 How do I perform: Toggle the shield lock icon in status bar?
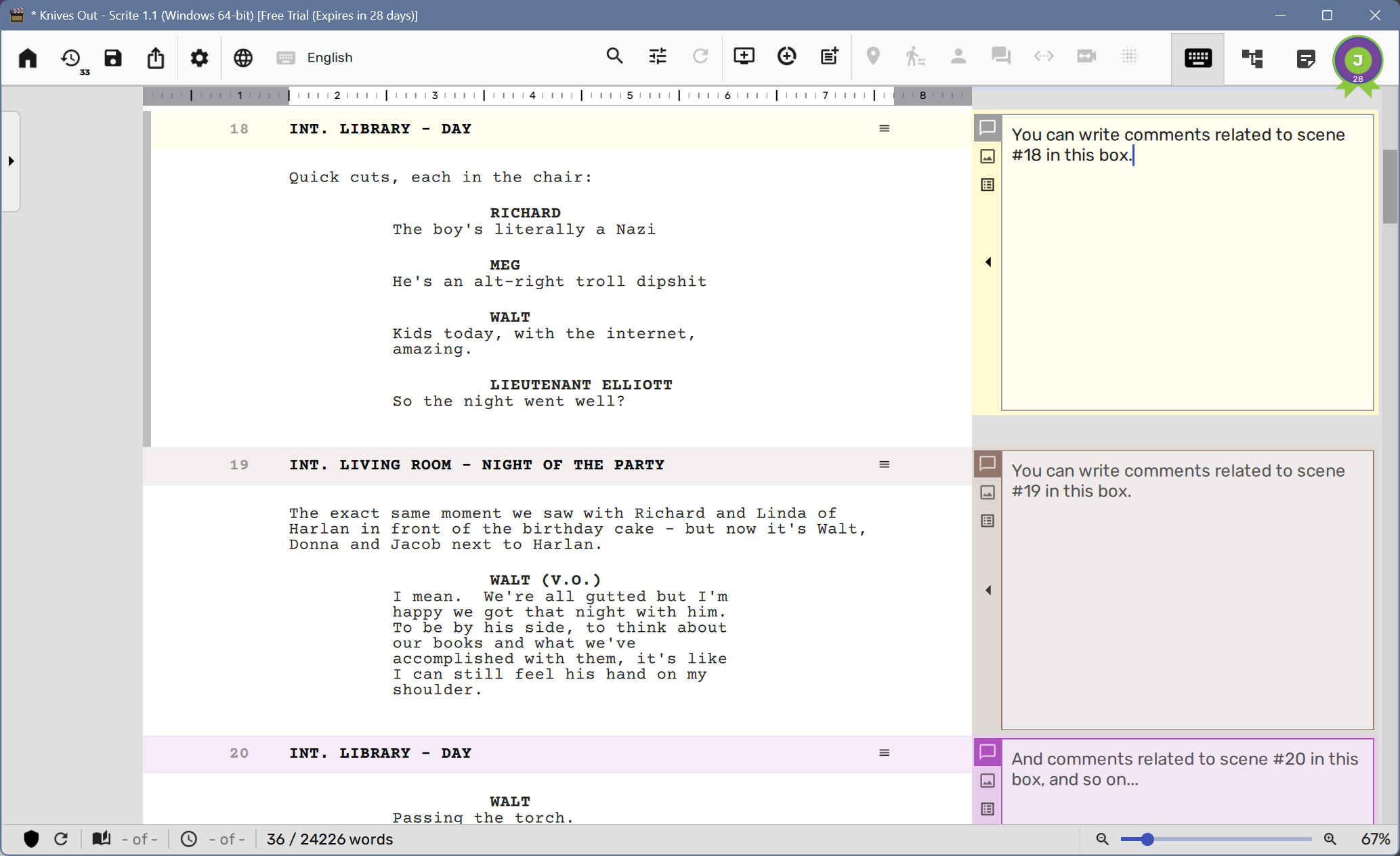31,839
